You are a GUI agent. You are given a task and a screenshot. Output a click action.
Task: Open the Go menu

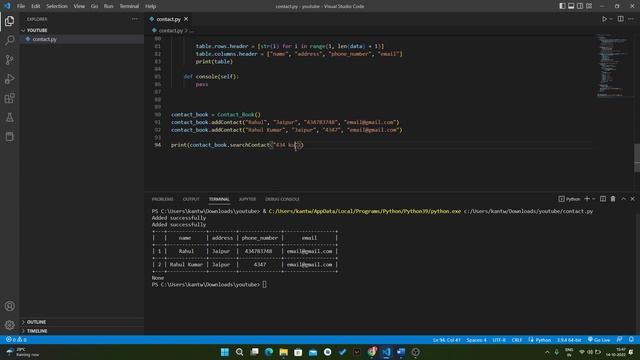click(94, 6)
